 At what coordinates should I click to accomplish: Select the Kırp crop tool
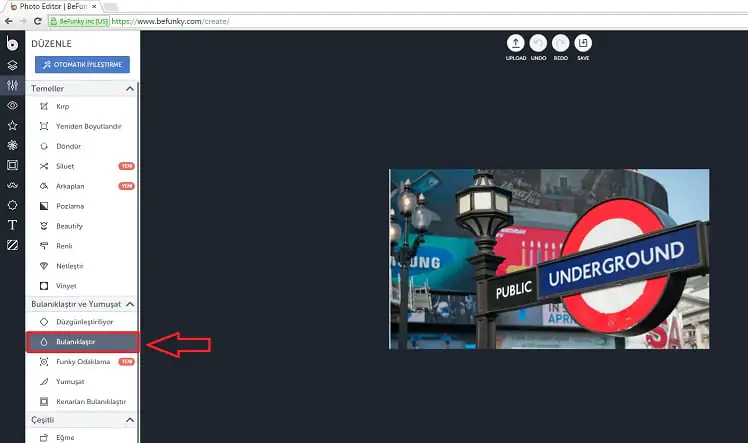click(82, 106)
